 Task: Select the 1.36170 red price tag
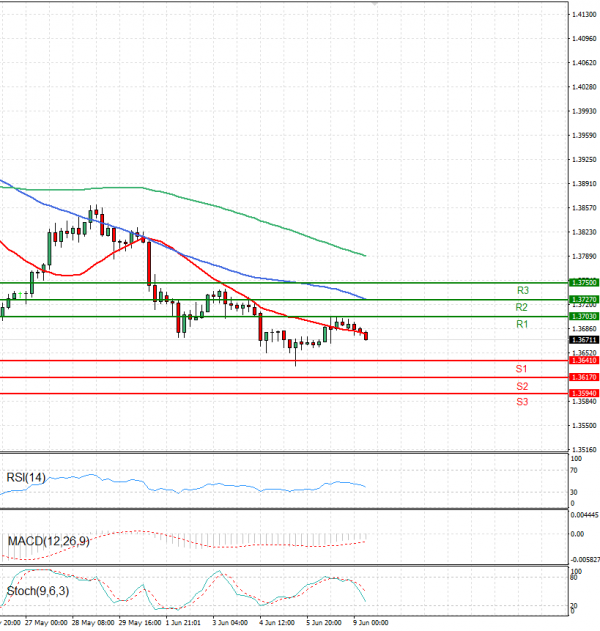(582, 377)
